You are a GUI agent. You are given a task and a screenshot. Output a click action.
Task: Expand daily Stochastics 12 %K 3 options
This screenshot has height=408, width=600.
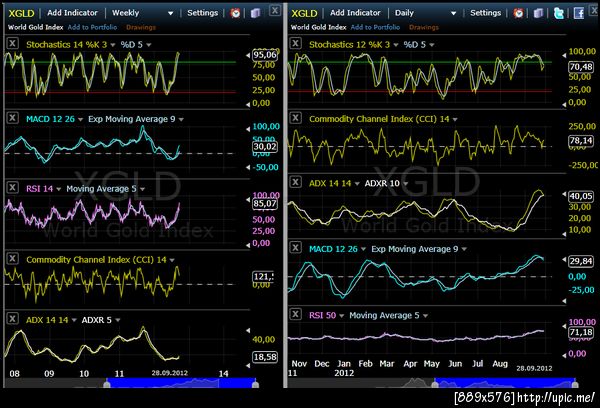point(396,45)
